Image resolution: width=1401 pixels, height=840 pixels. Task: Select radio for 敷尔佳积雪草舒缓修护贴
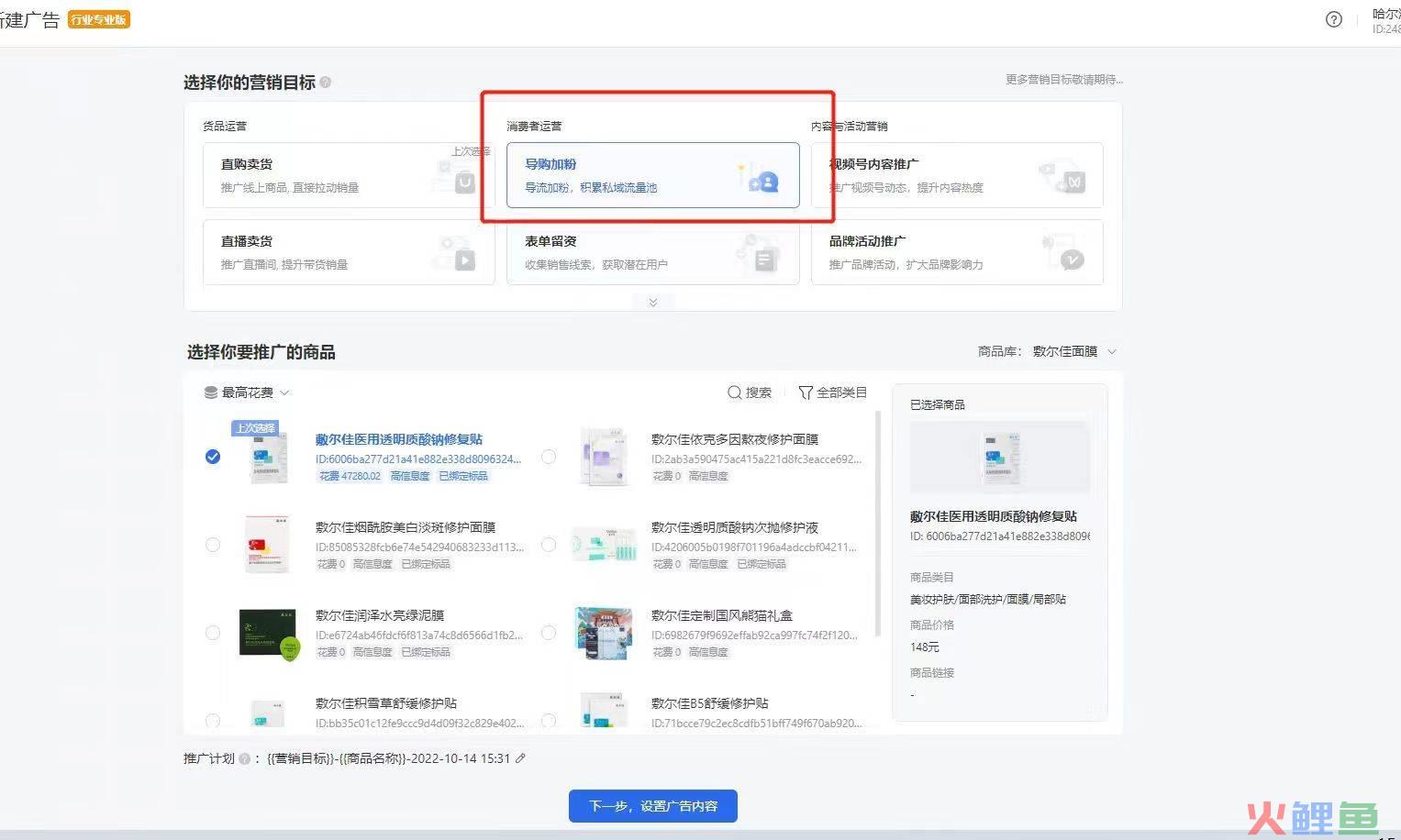213,721
